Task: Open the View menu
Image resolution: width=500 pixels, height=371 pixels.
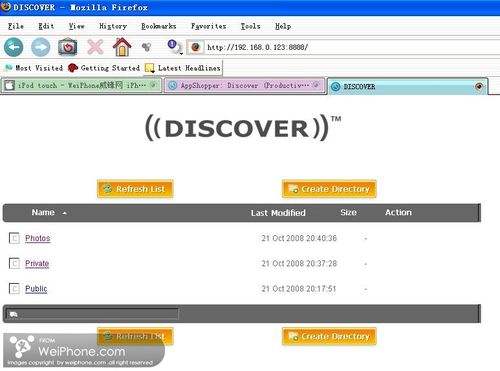Action: click(x=76, y=26)
